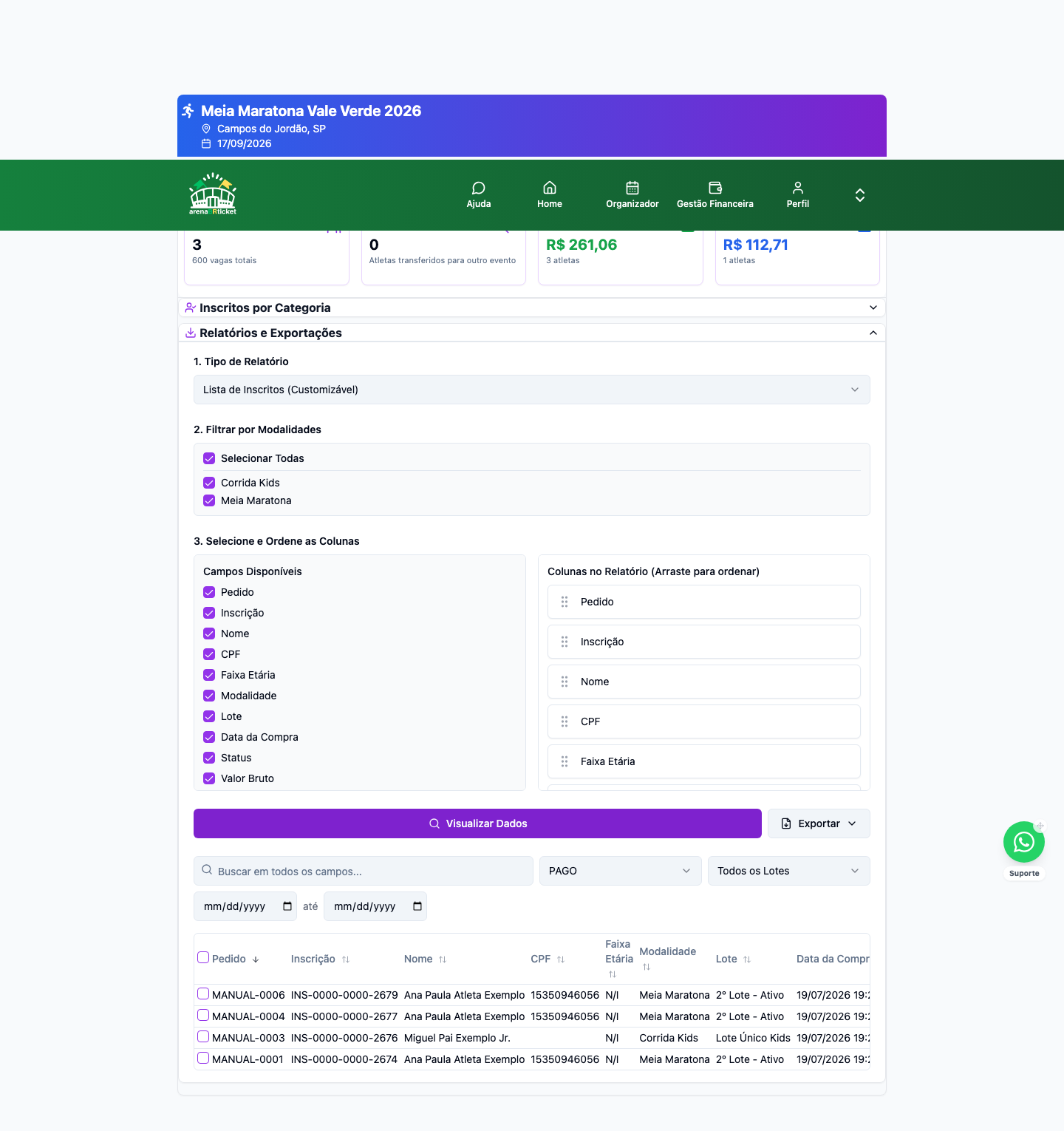Screen dimensions: 1064x1131
Task: Uncheck the Pedido field checkbox
Action: 209,592
